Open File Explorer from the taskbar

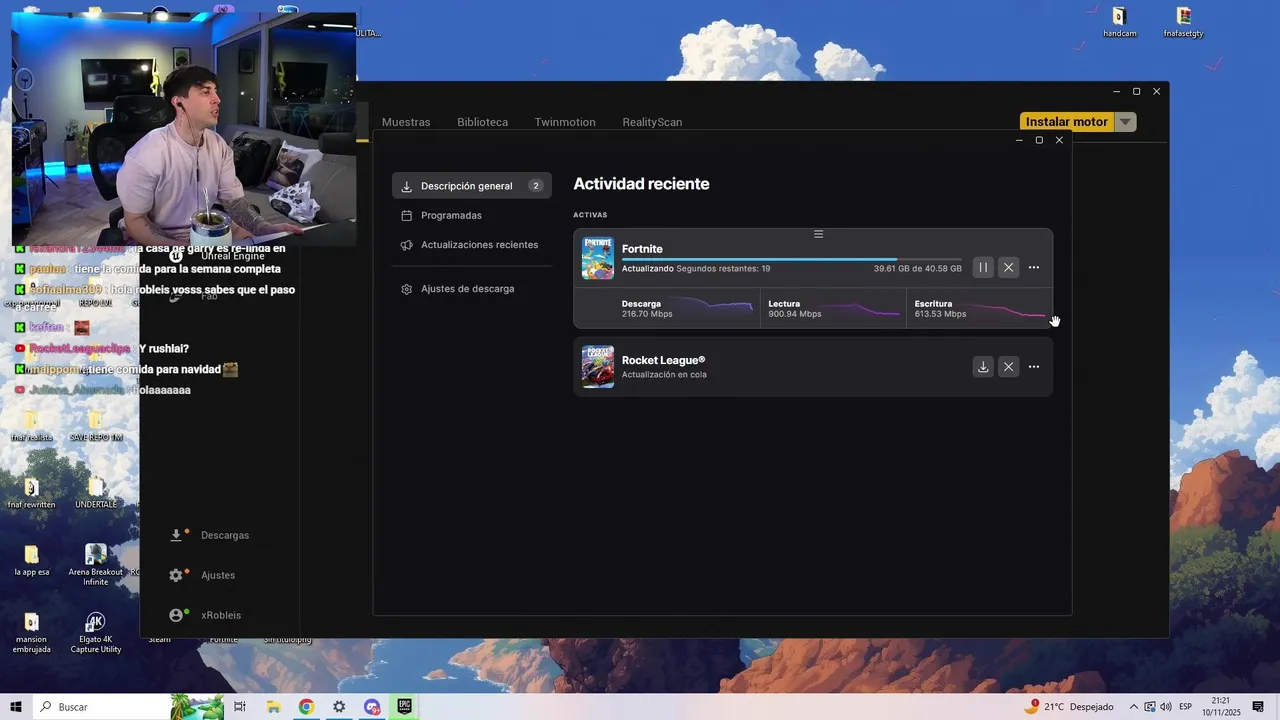273,707
